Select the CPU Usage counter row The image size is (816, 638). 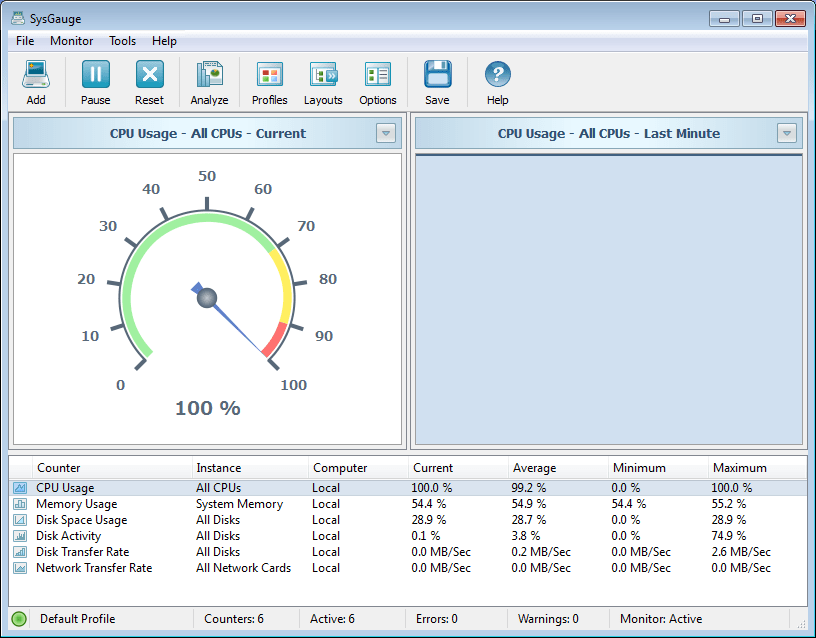coord(408,488)
